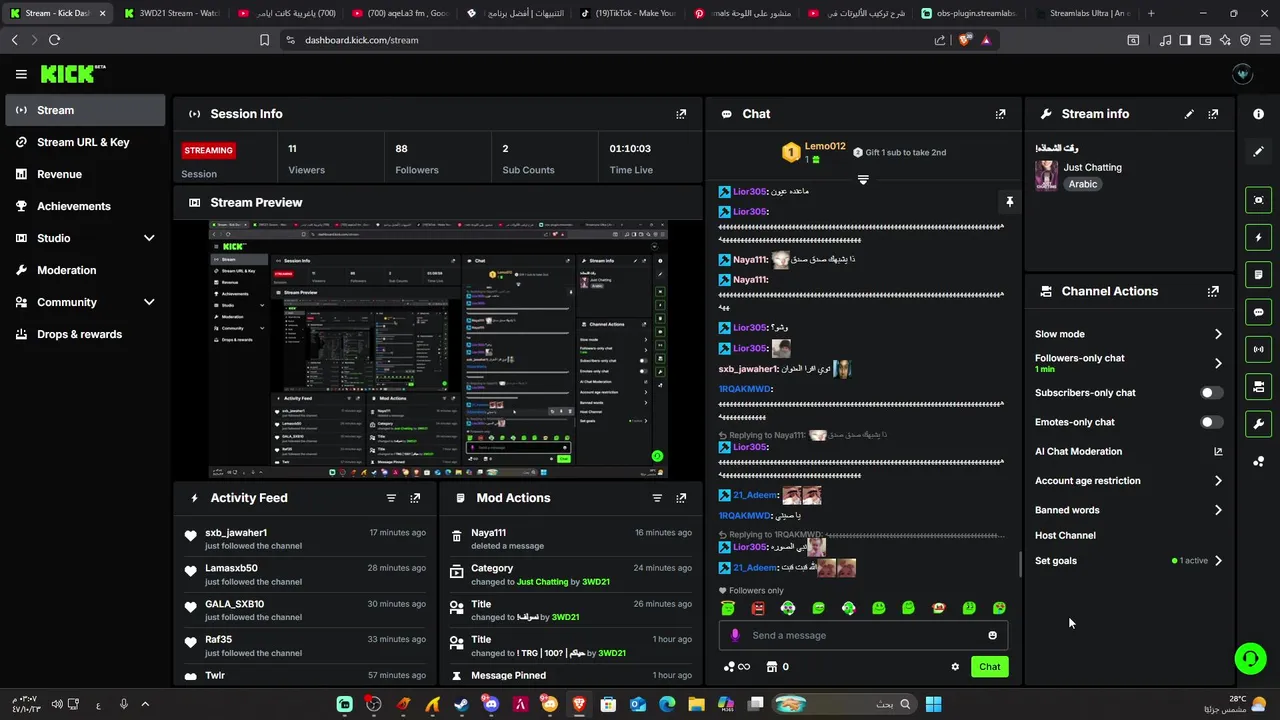Open Activity Feed filter icon
Viewport: 1280px width, 720px height.
(x=391, y=498)
